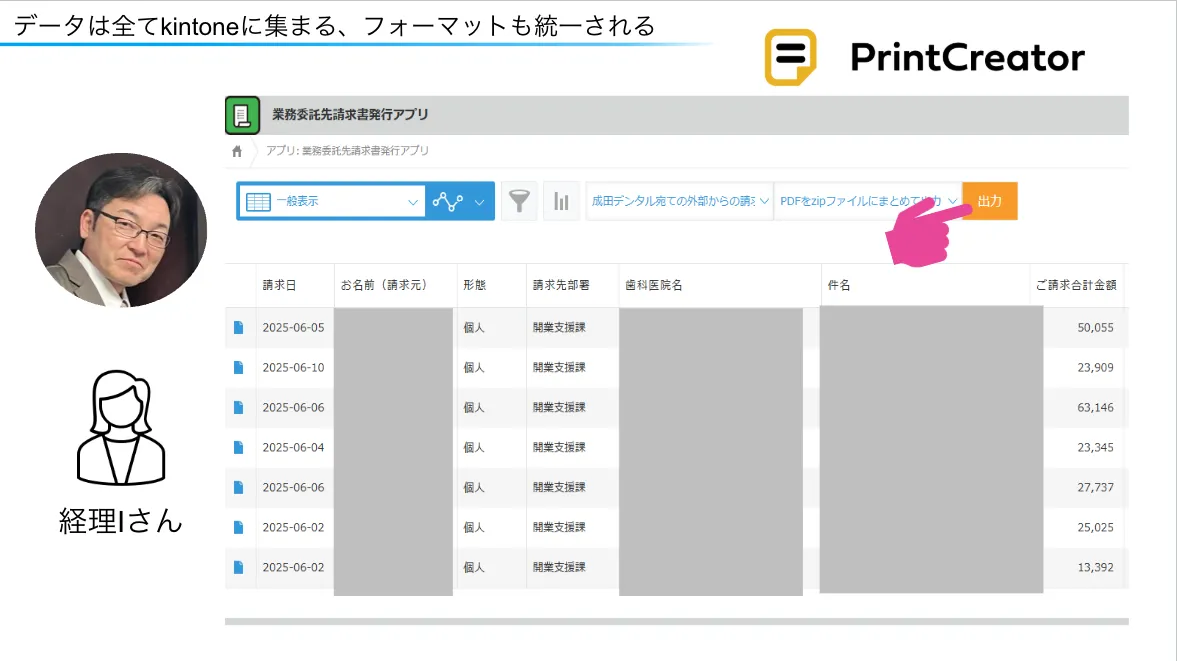
Task: Click the home icon in breadcrumb
Action: [x=237, y=151]
